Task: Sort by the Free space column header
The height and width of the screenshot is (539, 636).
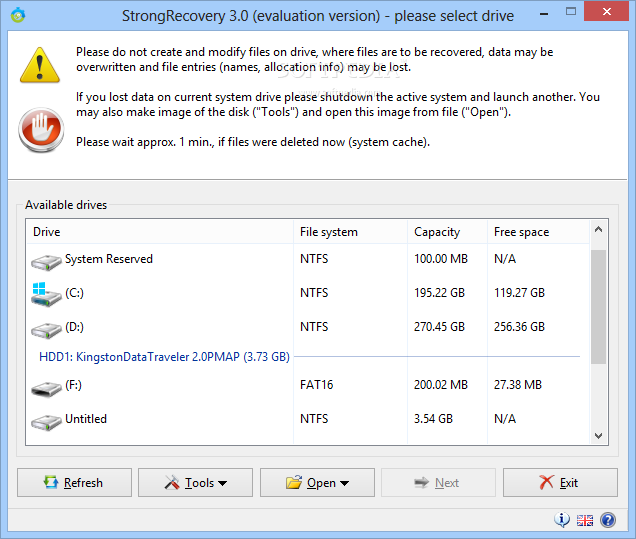Action: click(x=535, y=232)
